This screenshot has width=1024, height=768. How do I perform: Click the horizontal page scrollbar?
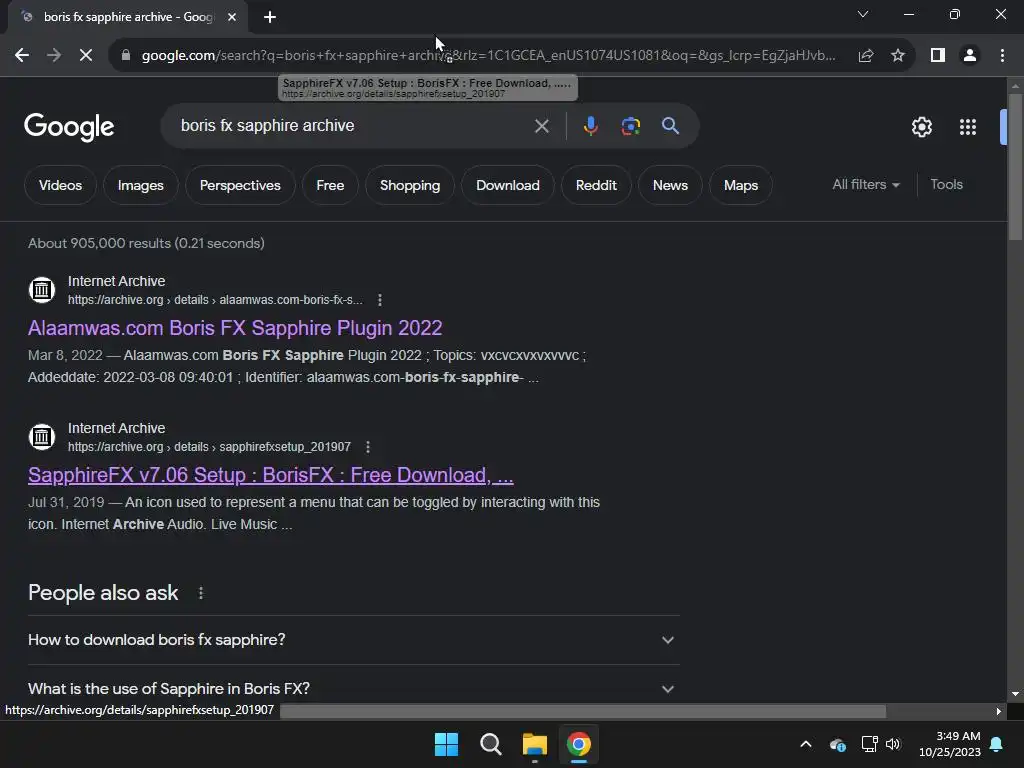pos(583,711)
